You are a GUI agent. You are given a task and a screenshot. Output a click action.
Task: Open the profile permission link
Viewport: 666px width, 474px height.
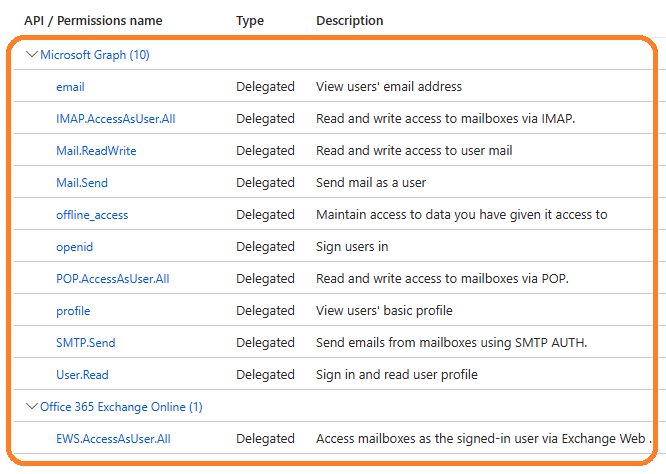coord(73,311)
